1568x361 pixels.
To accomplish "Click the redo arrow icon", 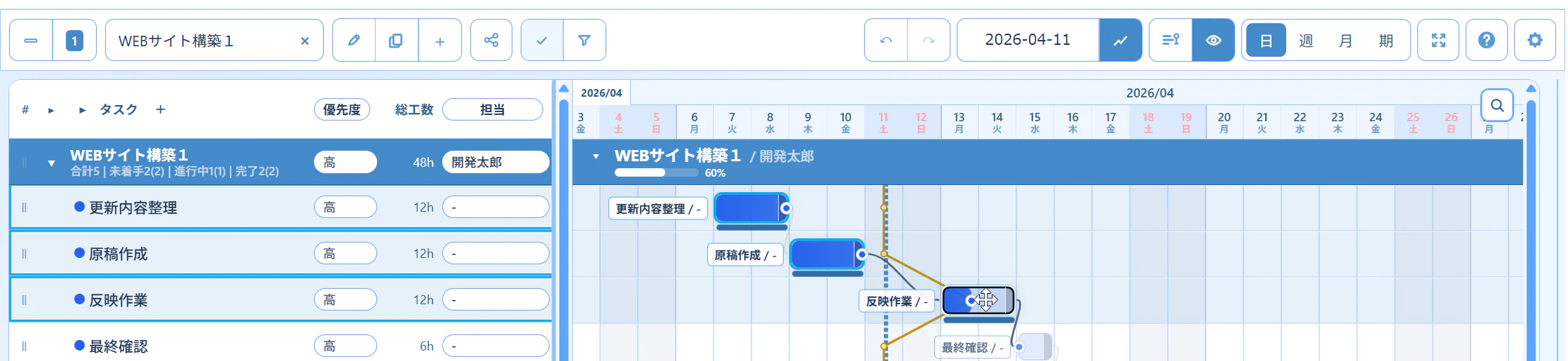I will tap(929, 41).
